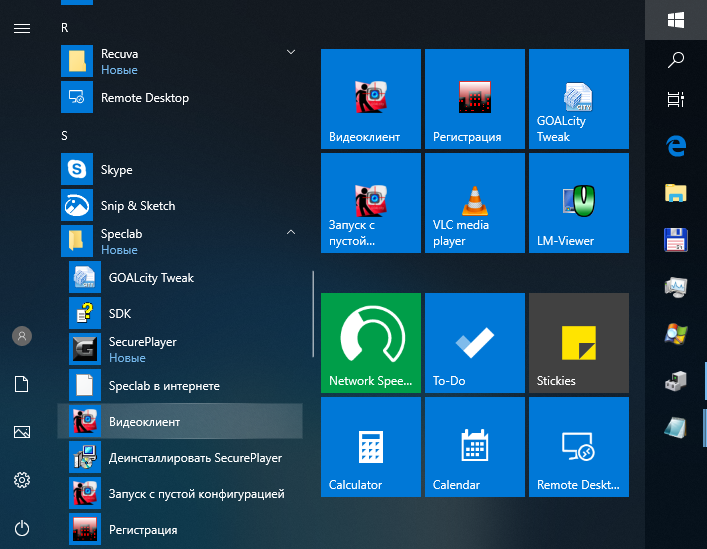707x549 pixels.
Task: Open the Remote Desktop tile
Action: pyautogui.click(x=579, y=447)
